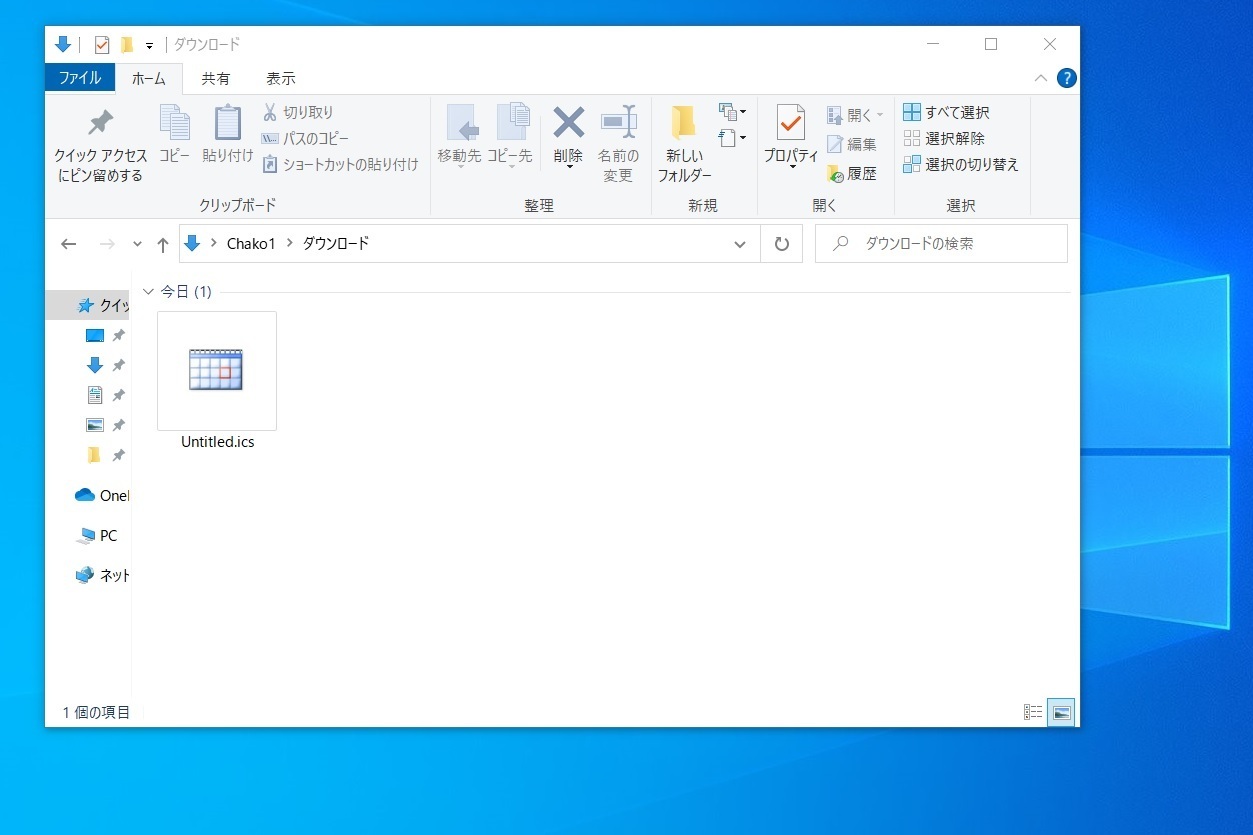This screenshot has height=835, width=1253.
Task: Create a new folder with 新しいフォルダー icon
Action: [684, 123]
